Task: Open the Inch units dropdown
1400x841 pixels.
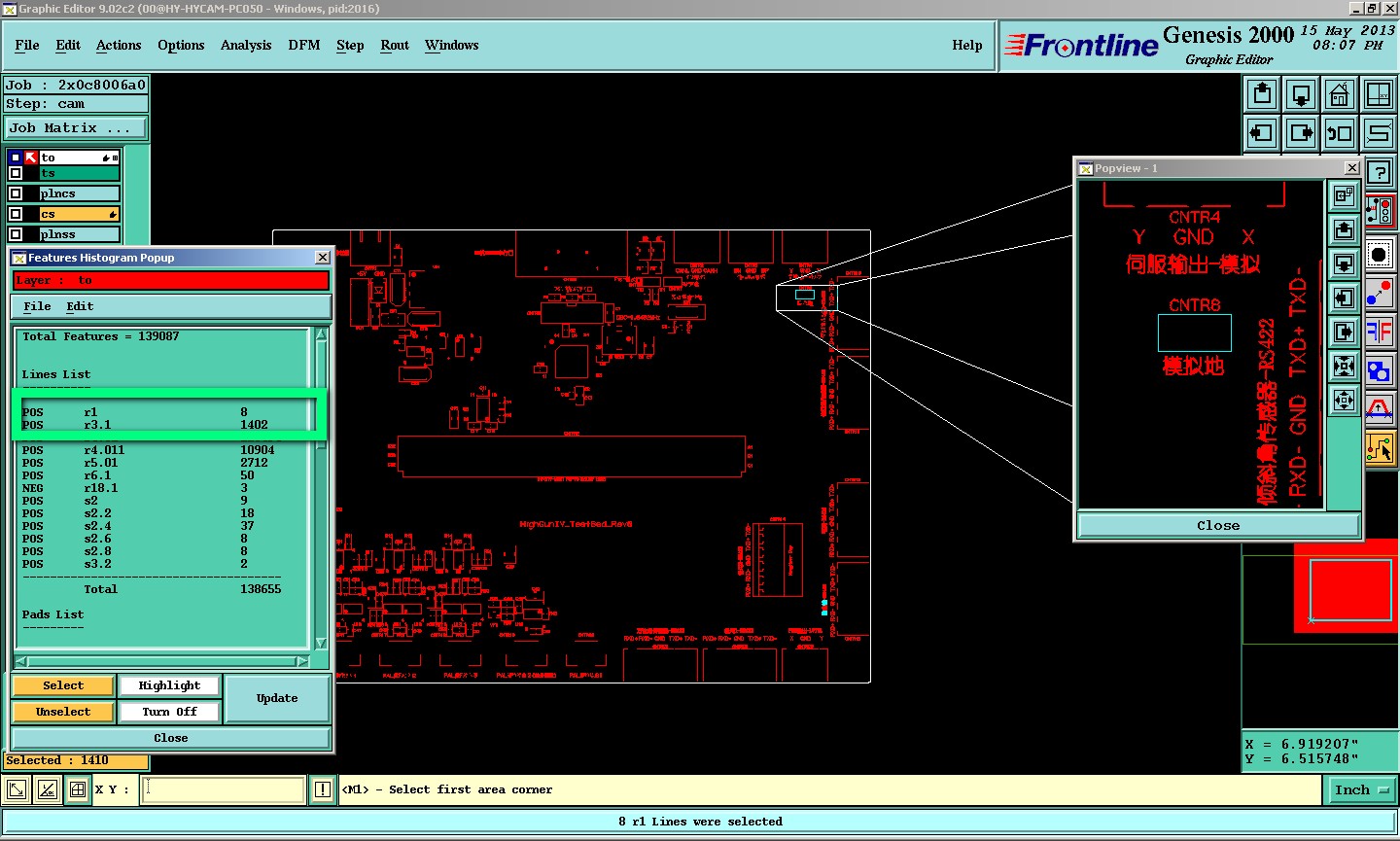Action: (1361, 790)
